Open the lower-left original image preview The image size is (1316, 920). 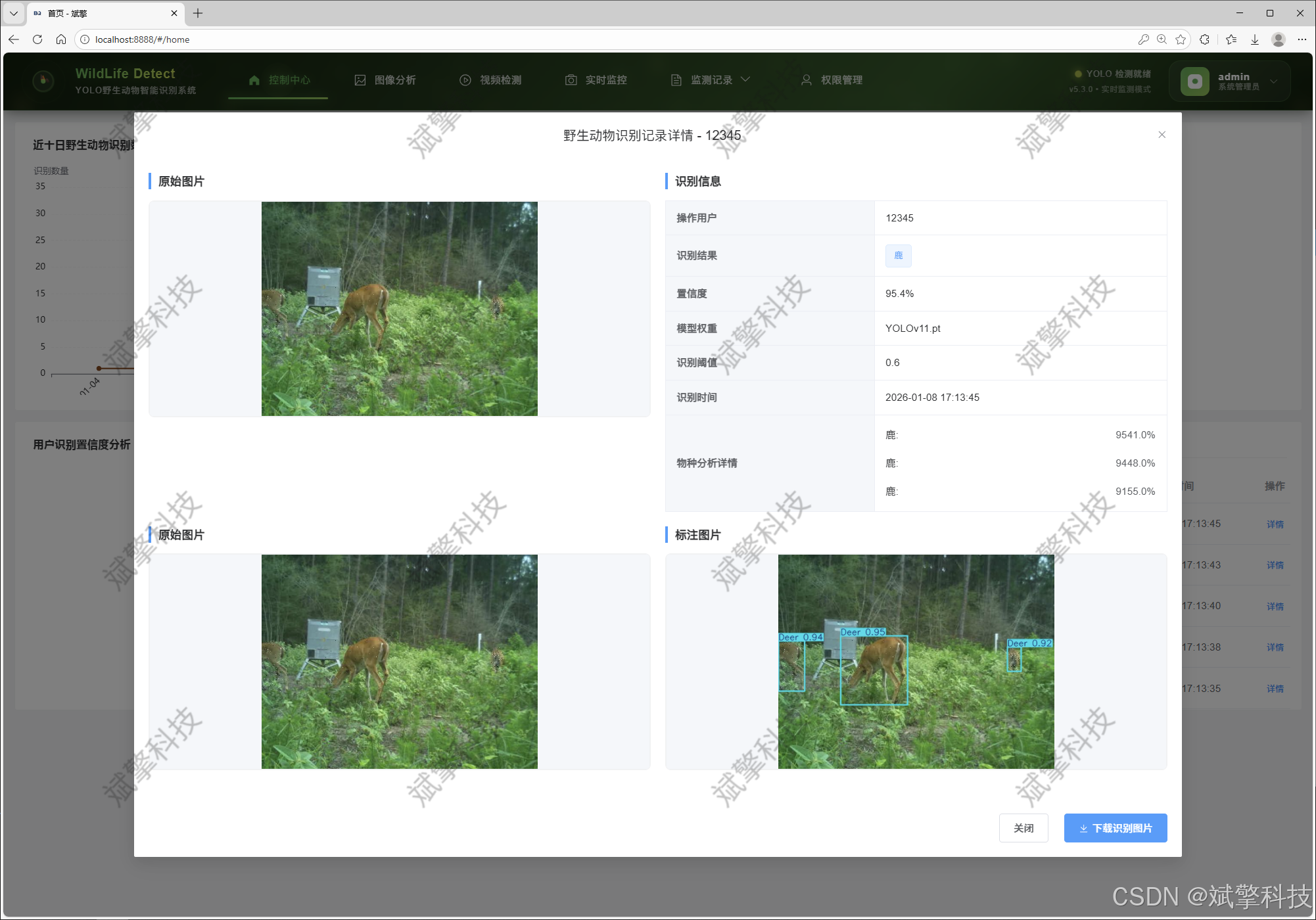(x=399, y=661)
